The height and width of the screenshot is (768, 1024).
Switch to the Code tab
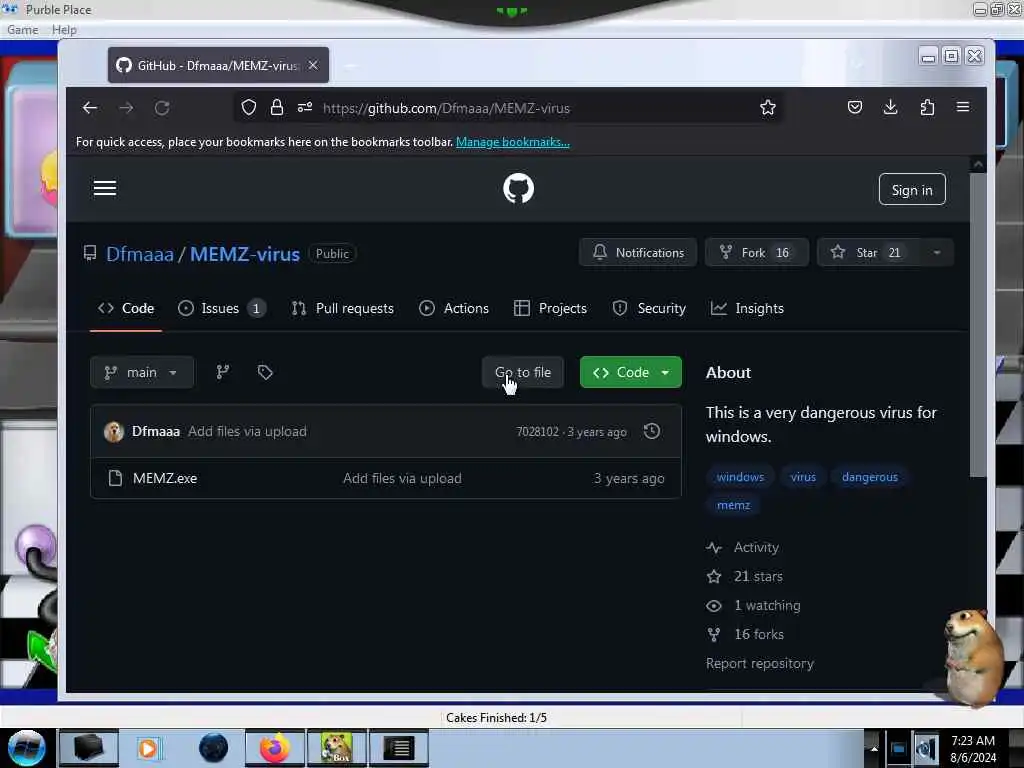(126, 308)
